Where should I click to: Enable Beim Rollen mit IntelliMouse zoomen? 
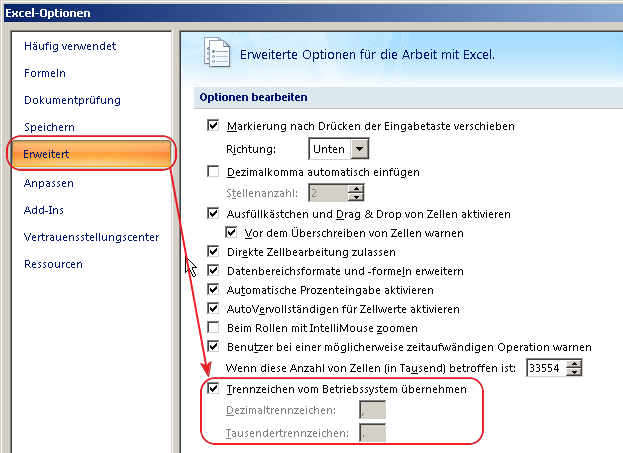213,328
